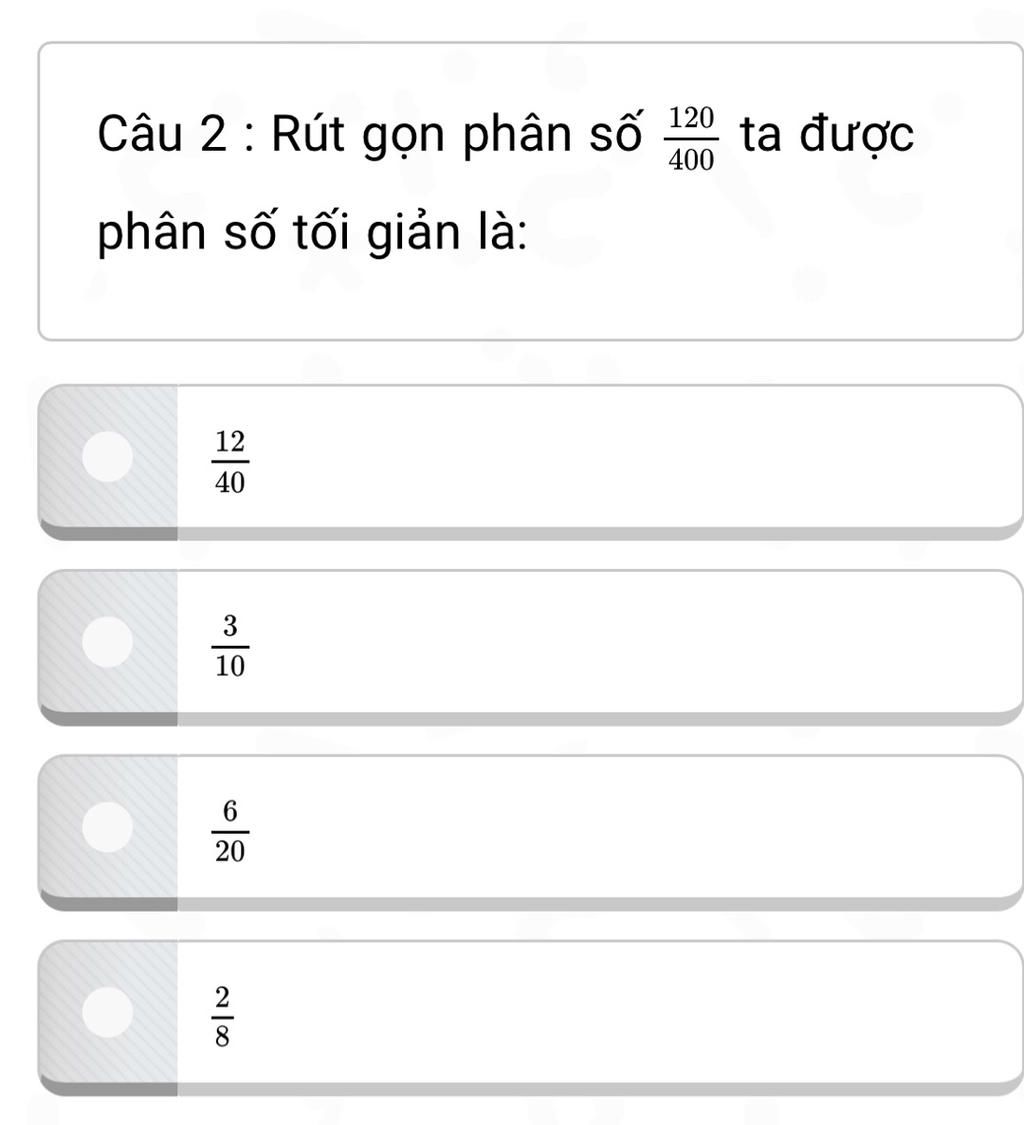Click the fraction 6/20 answer text

coord(231,832)
